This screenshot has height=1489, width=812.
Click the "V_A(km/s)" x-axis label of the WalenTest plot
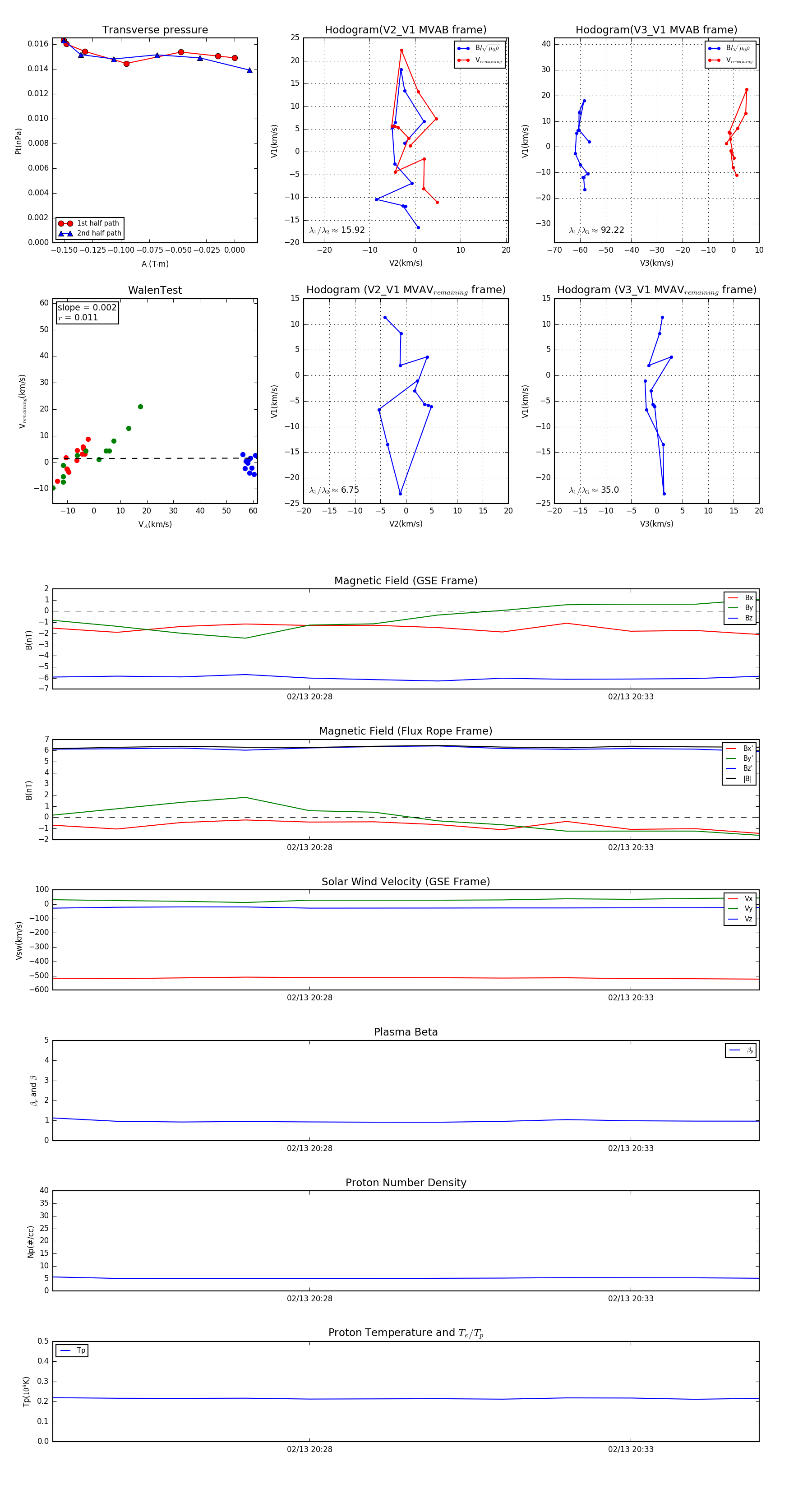(155, 524)
